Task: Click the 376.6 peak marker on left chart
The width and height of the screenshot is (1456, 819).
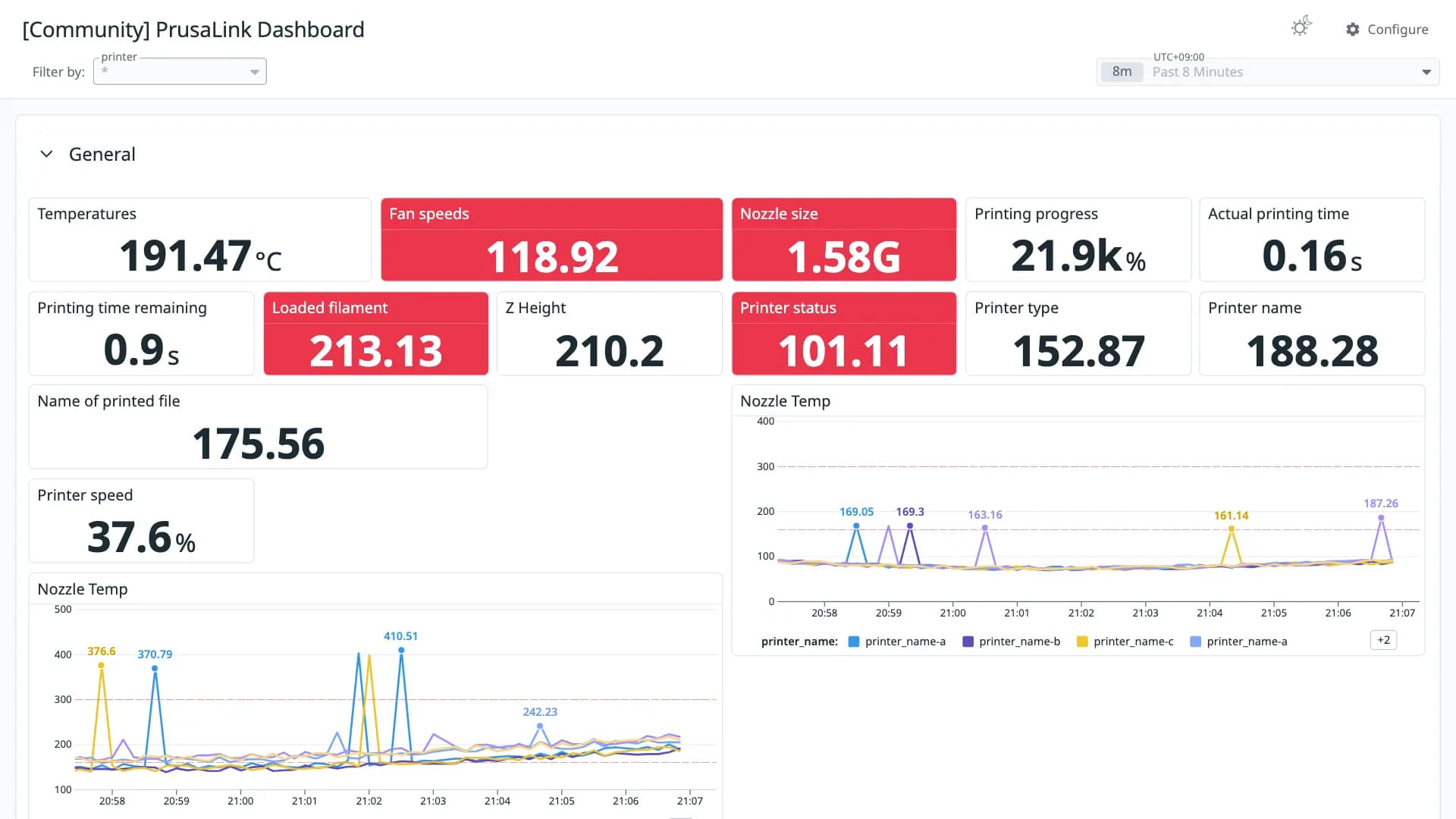Action: point(101,665)
